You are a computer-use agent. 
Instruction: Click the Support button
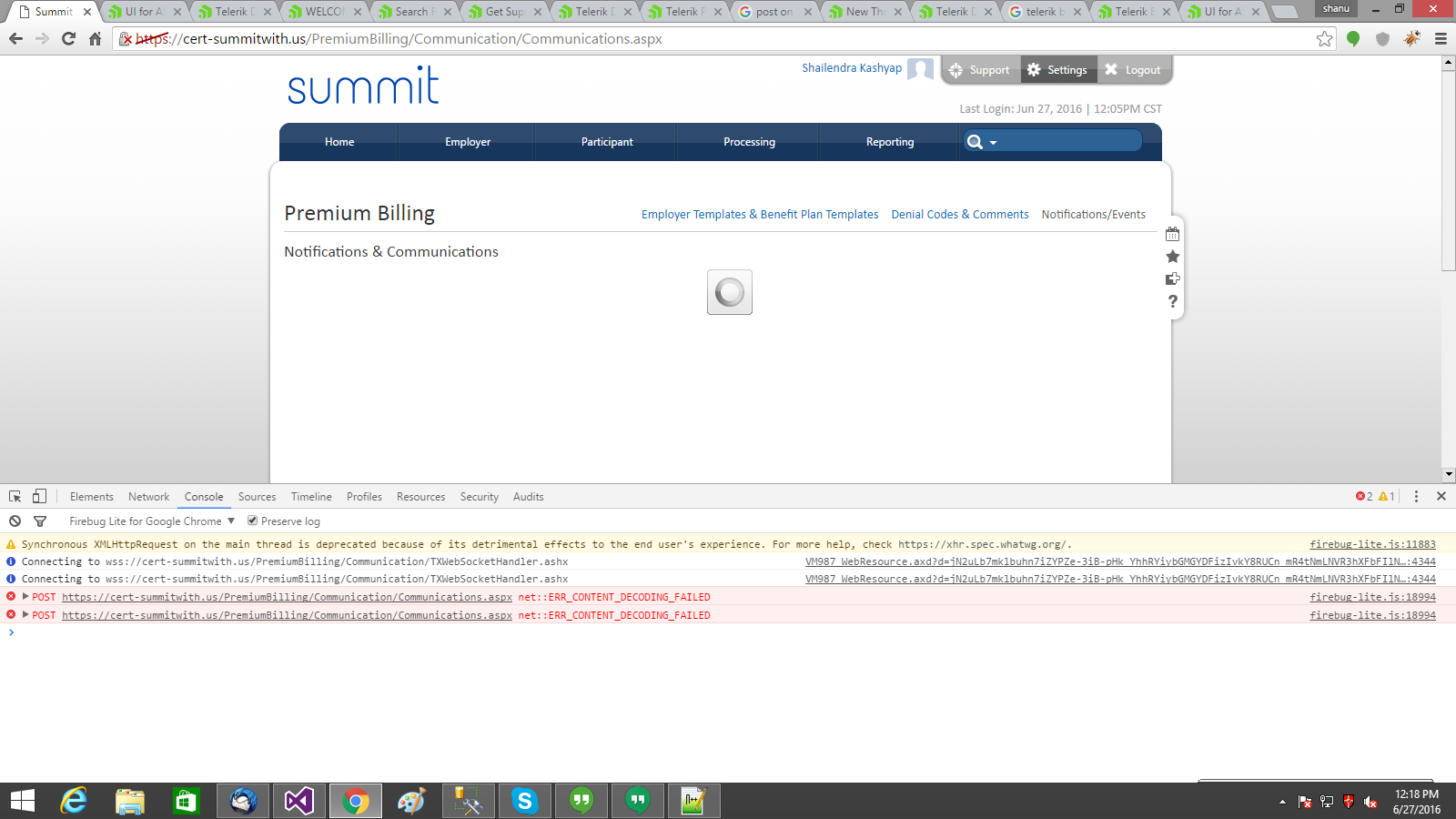[980, 70]
